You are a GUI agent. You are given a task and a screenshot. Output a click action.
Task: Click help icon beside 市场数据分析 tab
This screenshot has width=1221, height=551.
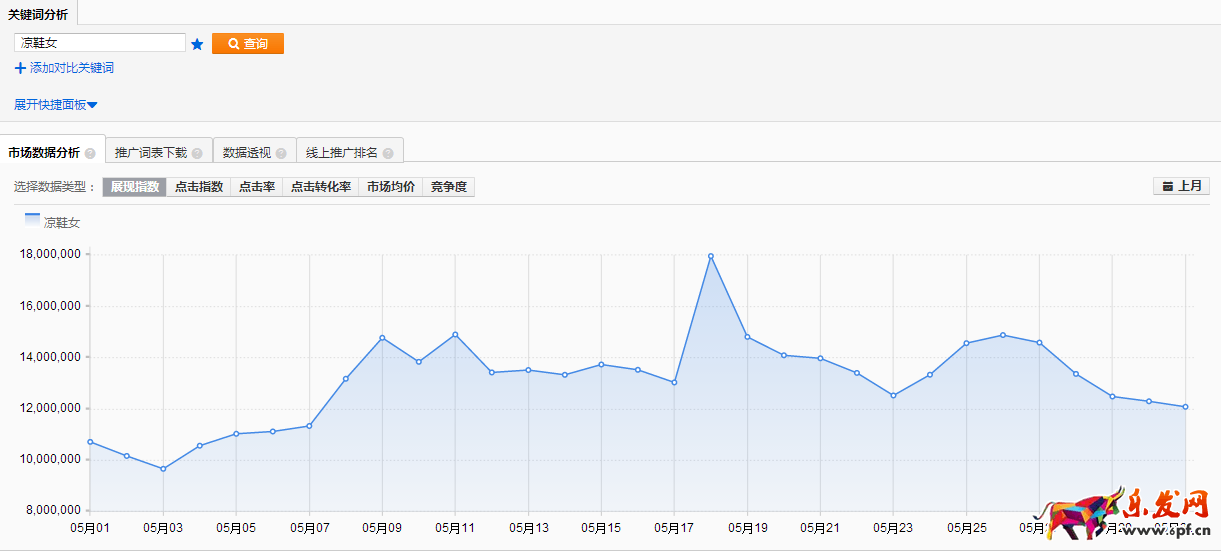tap(90, 153)
